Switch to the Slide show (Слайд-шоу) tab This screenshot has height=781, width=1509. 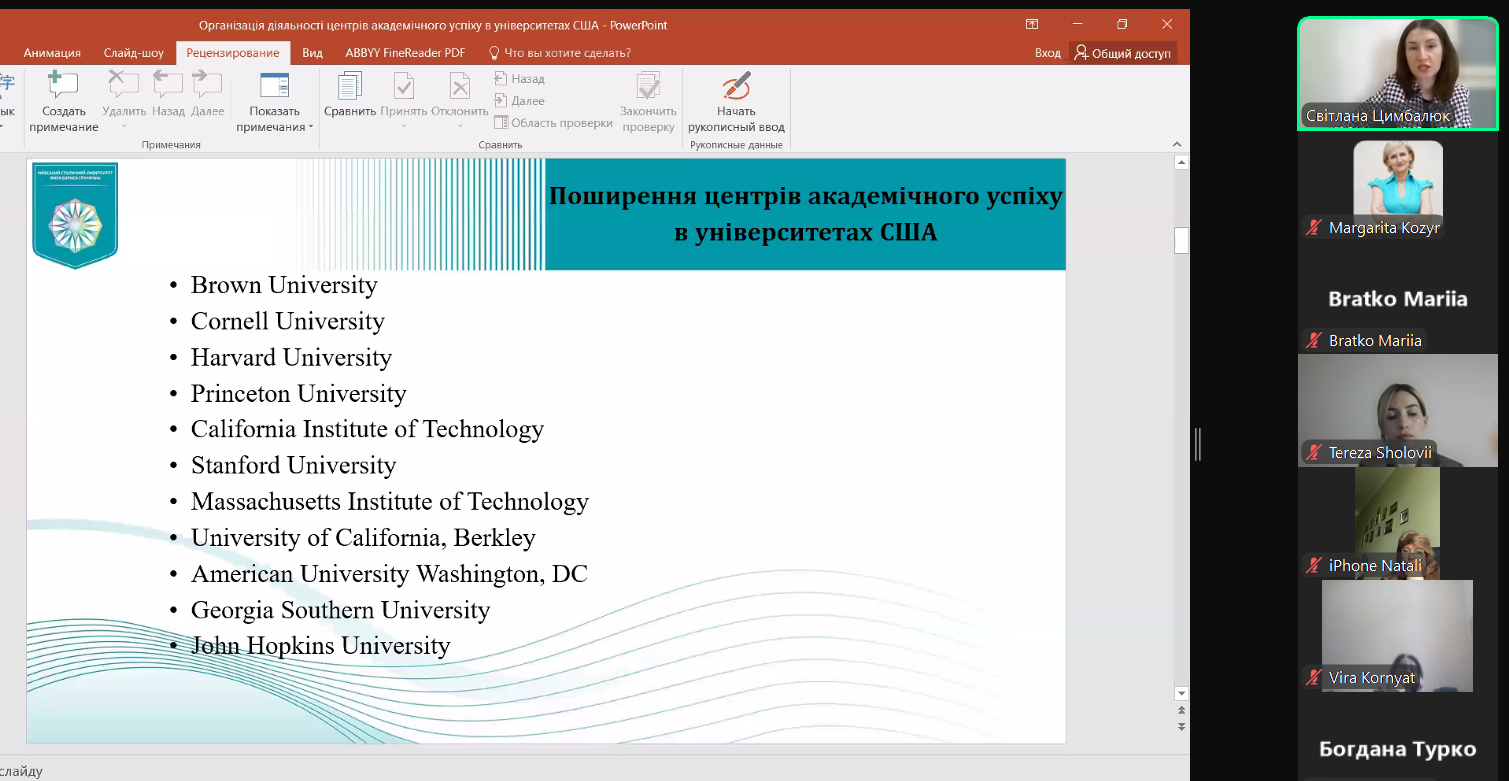(134, 53)
